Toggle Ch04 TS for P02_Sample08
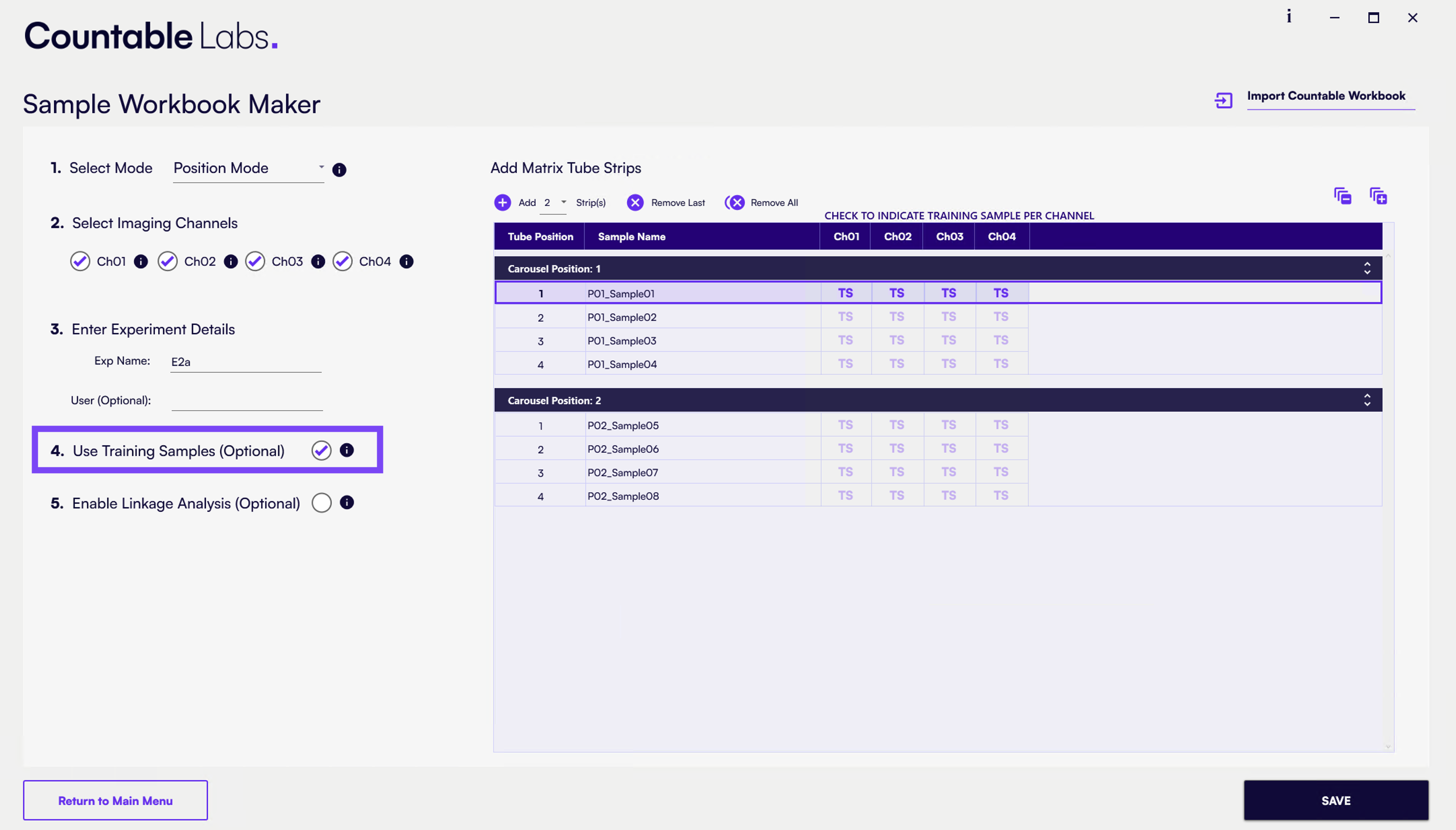 click(x=1001, y=495)
